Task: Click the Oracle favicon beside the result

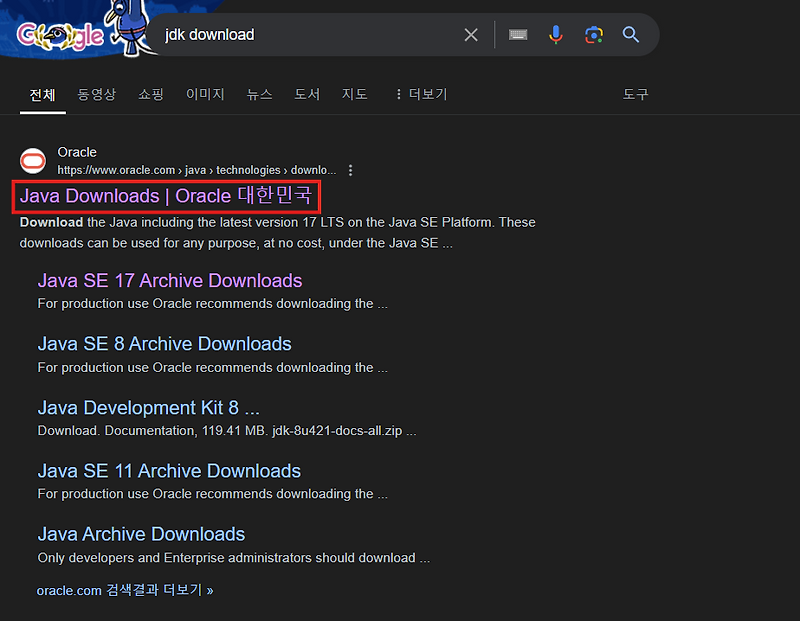Action: [33, 160]
